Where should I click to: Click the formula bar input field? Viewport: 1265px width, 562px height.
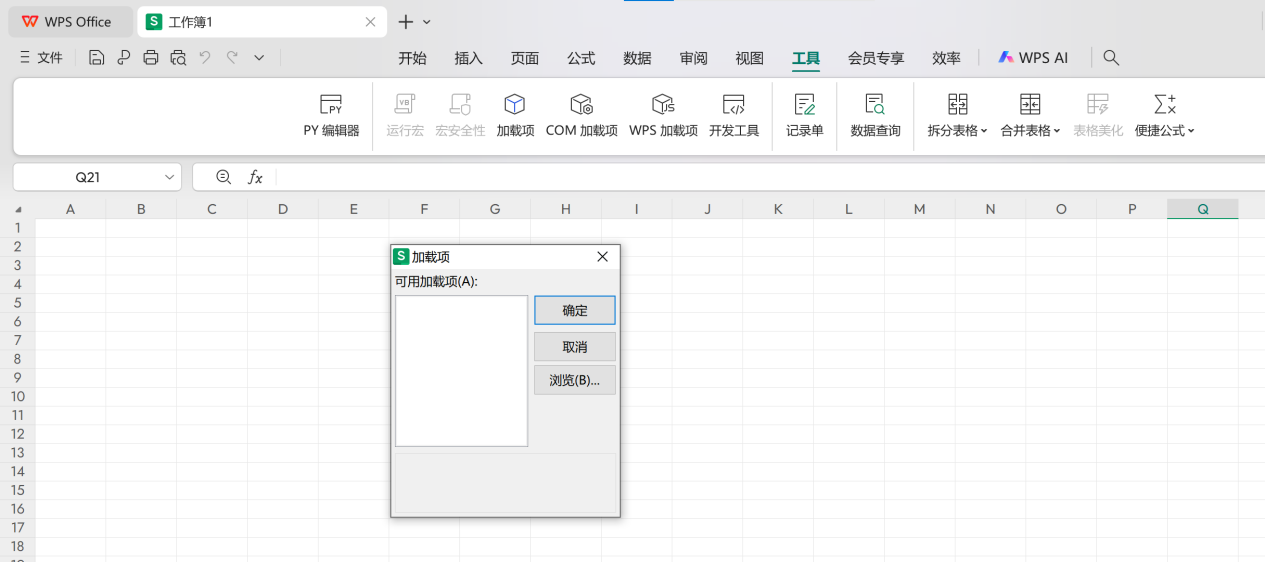pos(770,177)
